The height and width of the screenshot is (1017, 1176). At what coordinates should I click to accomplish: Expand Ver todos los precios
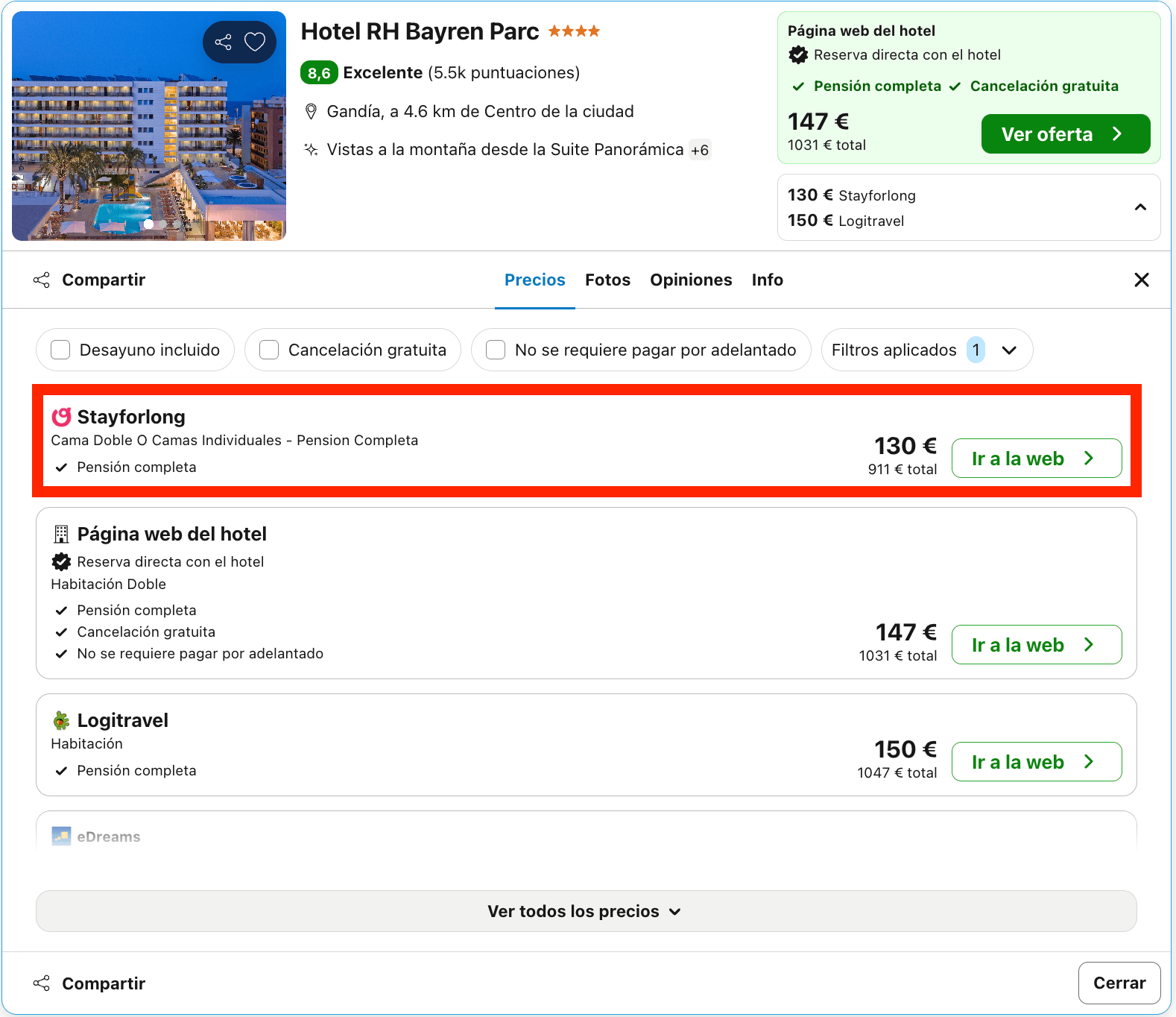tap(587, 911)
